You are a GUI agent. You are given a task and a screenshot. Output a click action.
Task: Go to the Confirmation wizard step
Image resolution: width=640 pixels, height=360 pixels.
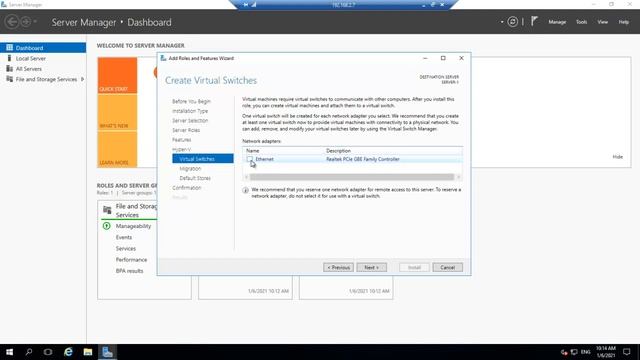click(187, 188)
